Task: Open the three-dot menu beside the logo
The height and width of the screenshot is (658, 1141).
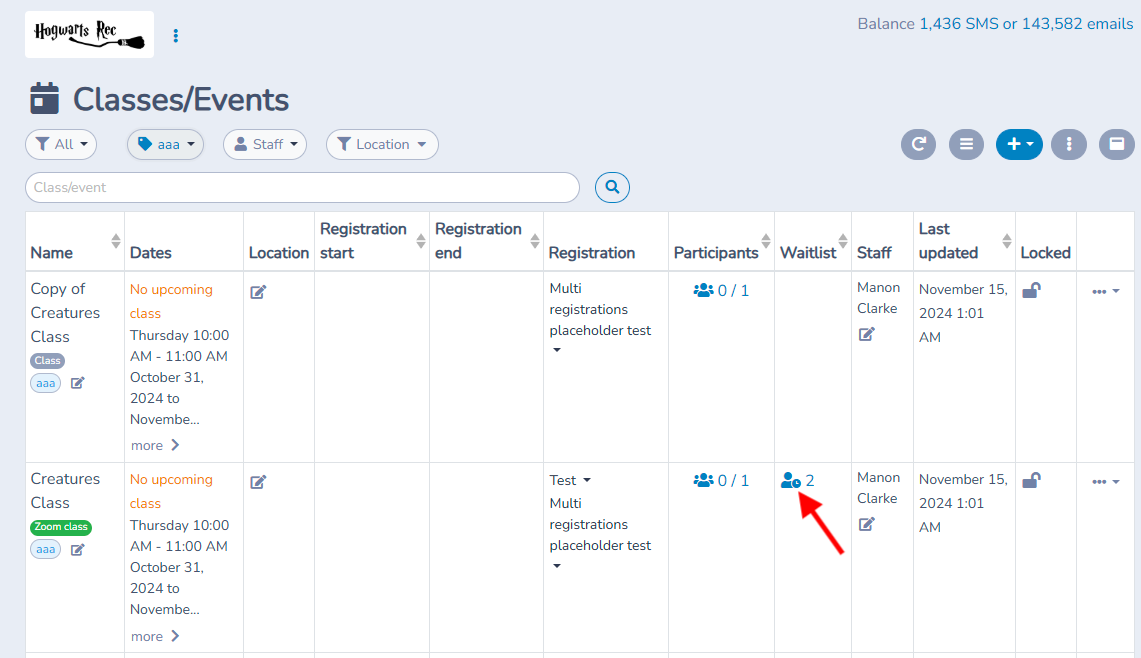Action: pyautogui.click(x=175, y=36)
